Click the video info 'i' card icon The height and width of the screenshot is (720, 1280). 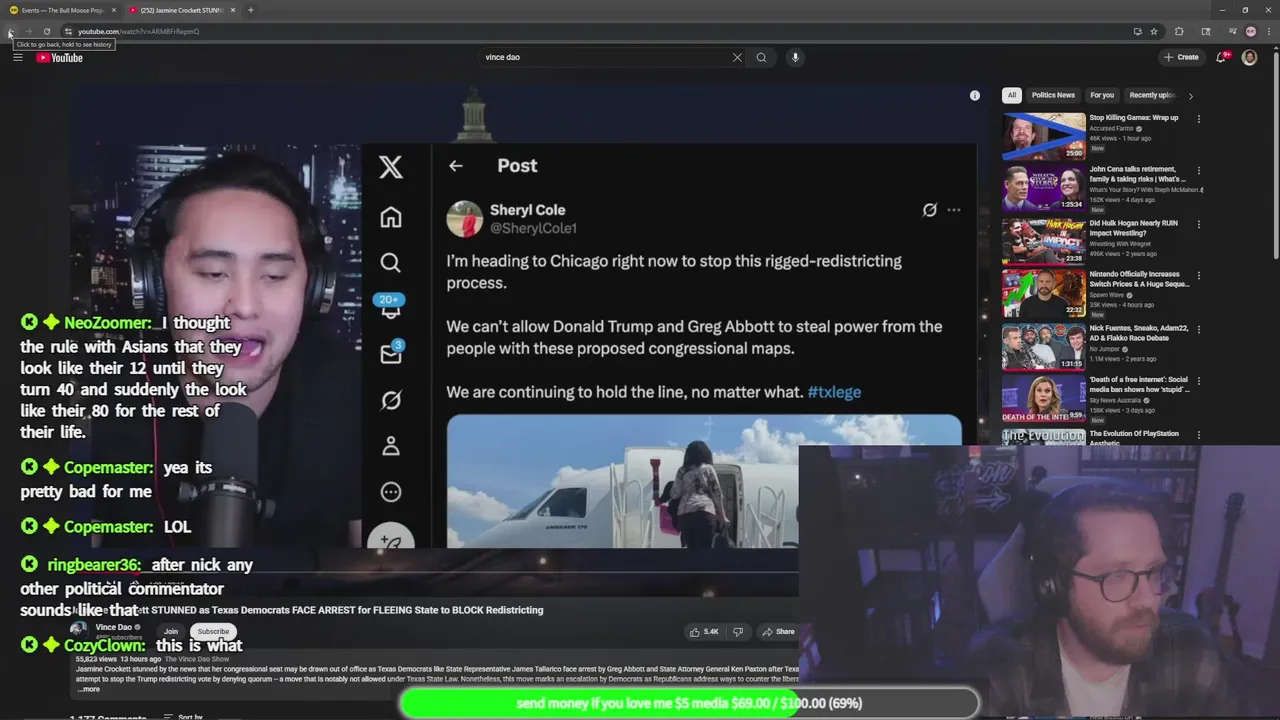(x=975, y=95)
